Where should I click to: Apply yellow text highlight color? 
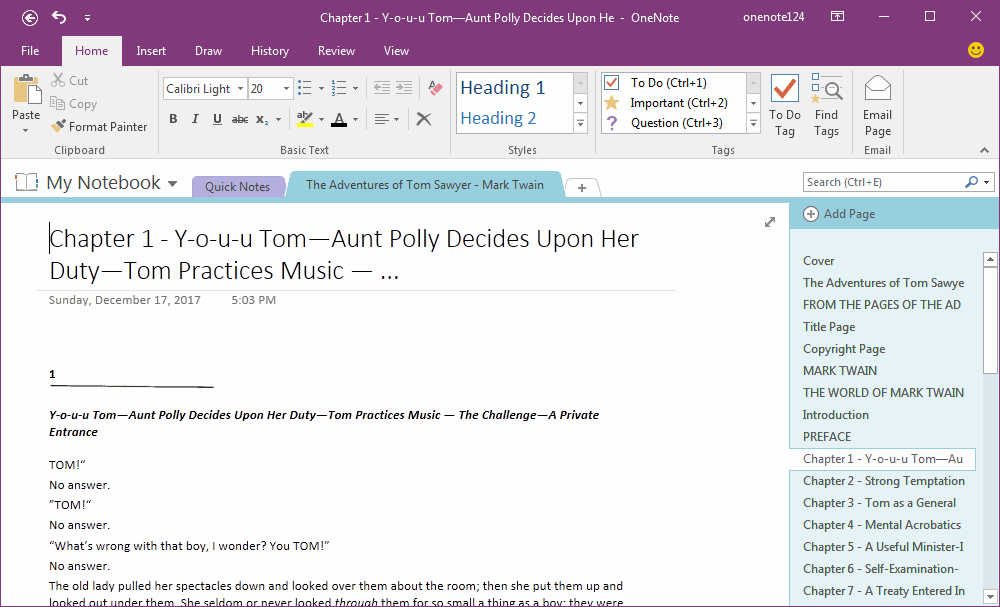point(305,119)
